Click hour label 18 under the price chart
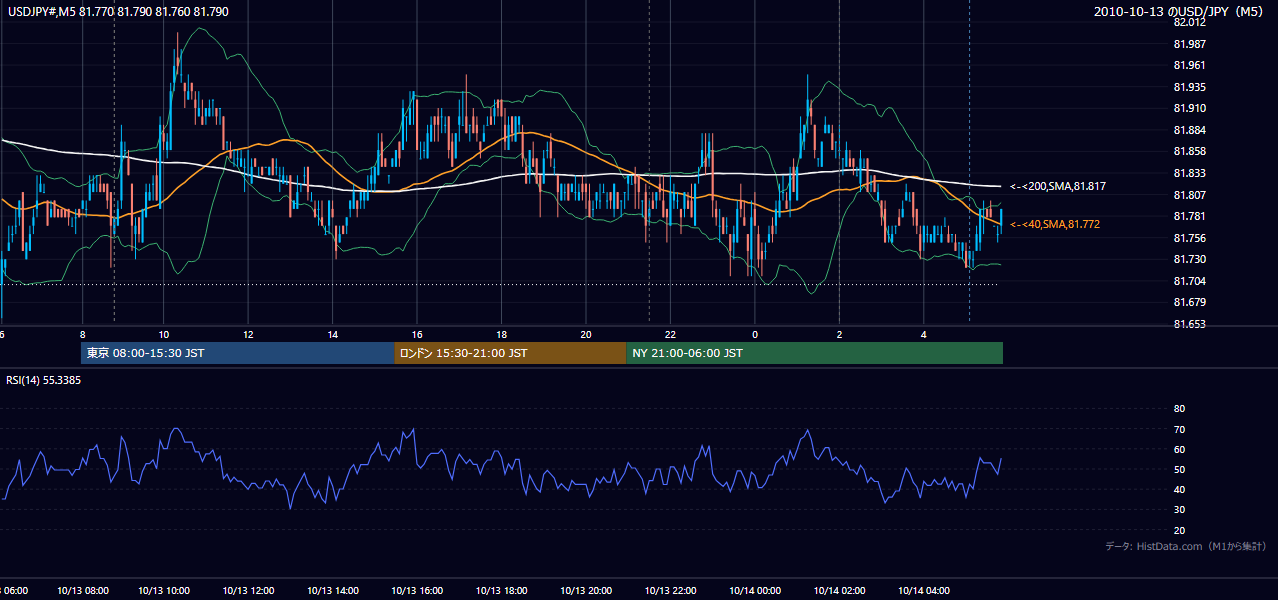The height and width of the screenshot is (600, 1278). [x=501, y=334]
